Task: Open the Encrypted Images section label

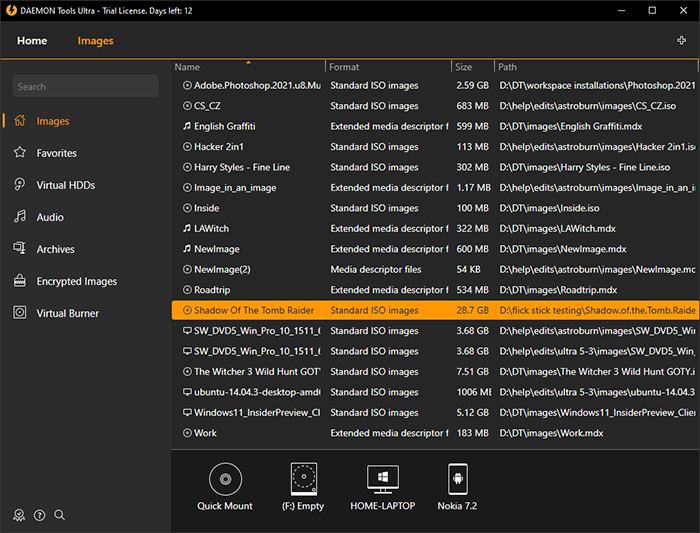Action: pos(76,281)
